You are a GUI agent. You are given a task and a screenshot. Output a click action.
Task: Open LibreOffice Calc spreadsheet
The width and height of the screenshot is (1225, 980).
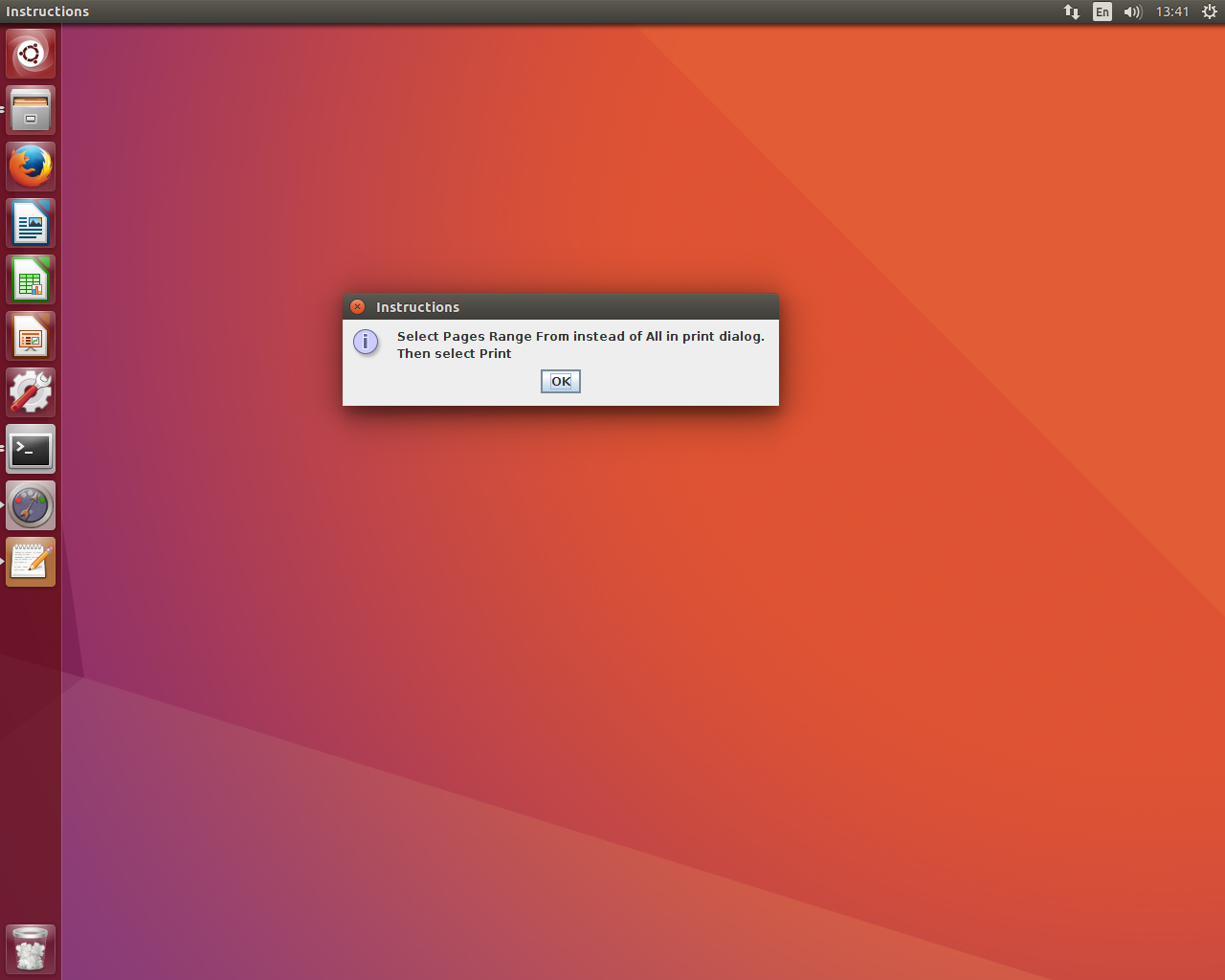coord(31,279)
